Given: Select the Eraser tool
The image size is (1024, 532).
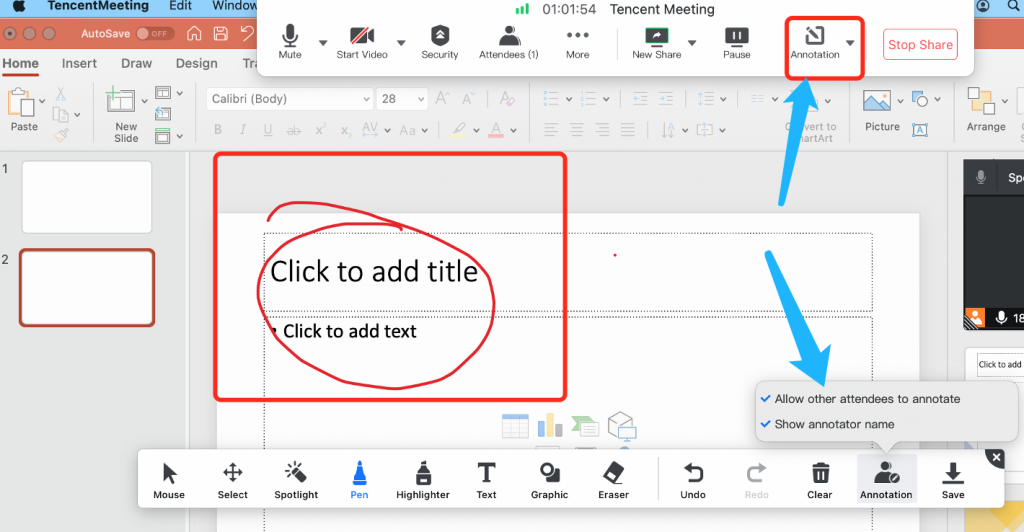Looking at the screenshot, I should click(614, 480).
